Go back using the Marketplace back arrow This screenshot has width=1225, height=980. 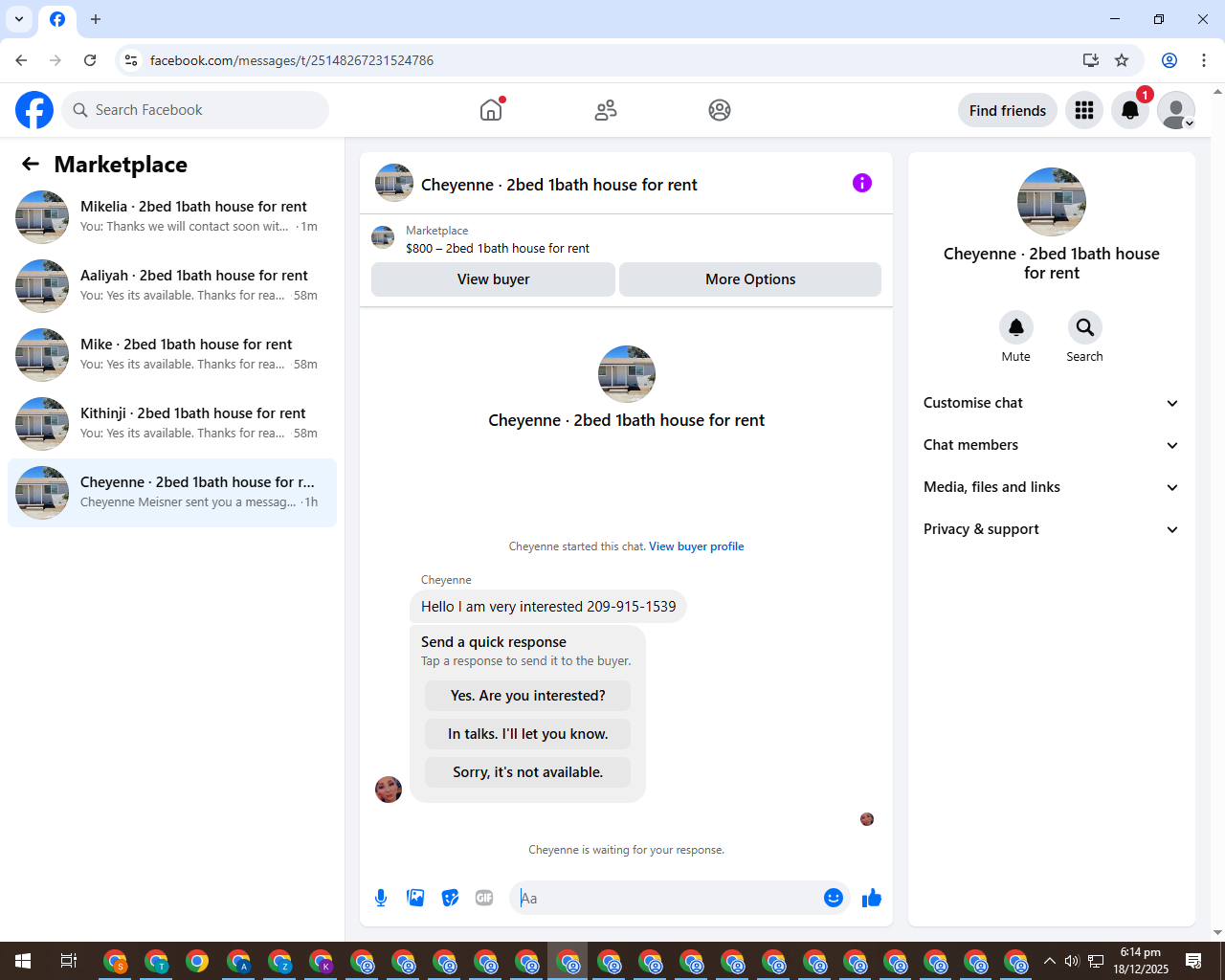(31, 164)
